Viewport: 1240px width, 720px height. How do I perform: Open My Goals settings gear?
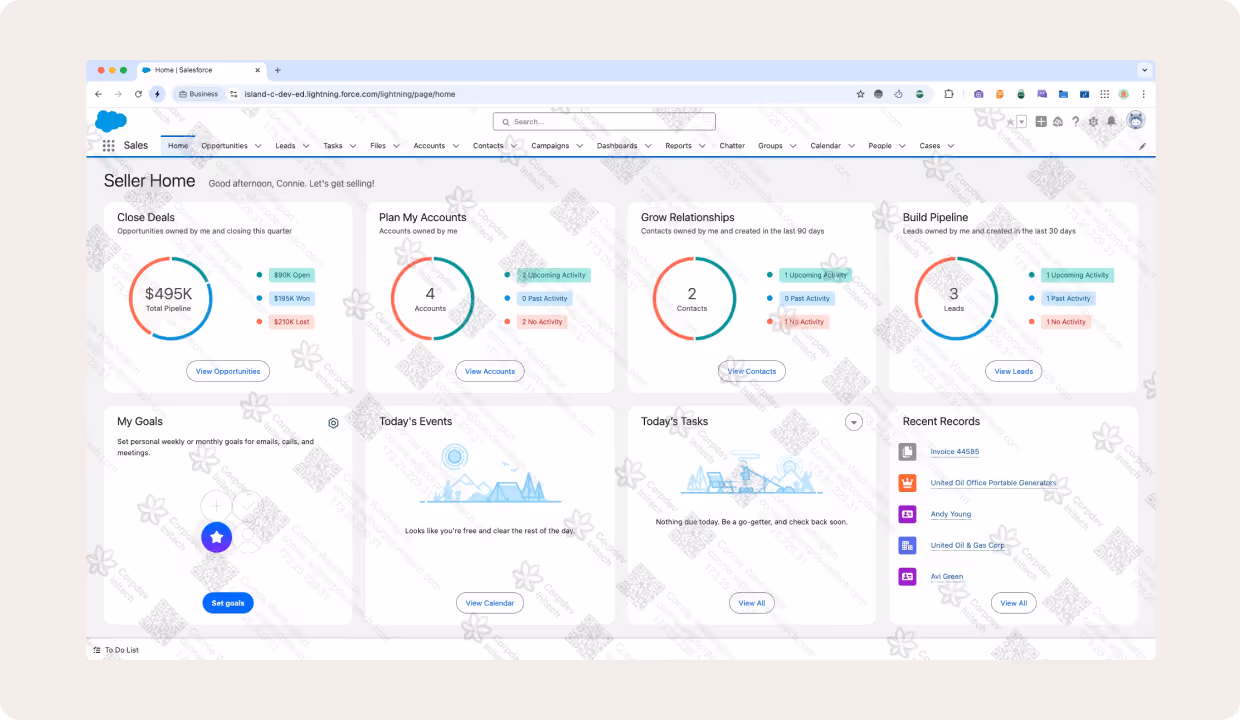pyautogui.click(x=333, y=423)
